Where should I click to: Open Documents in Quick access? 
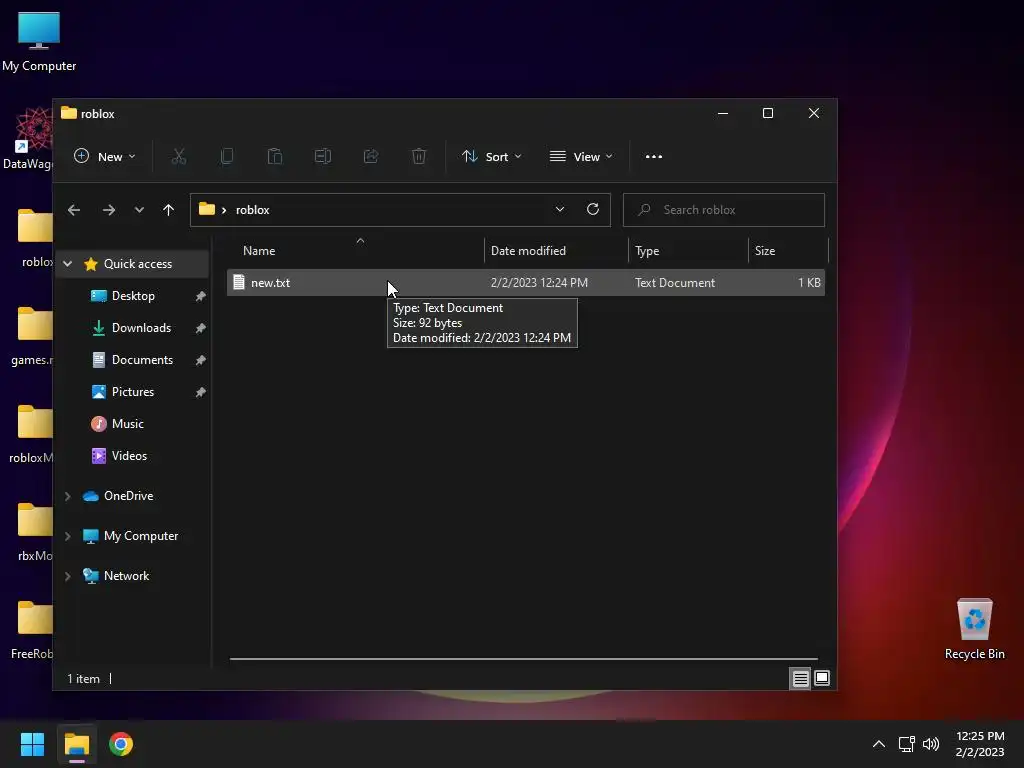(142, 360)
